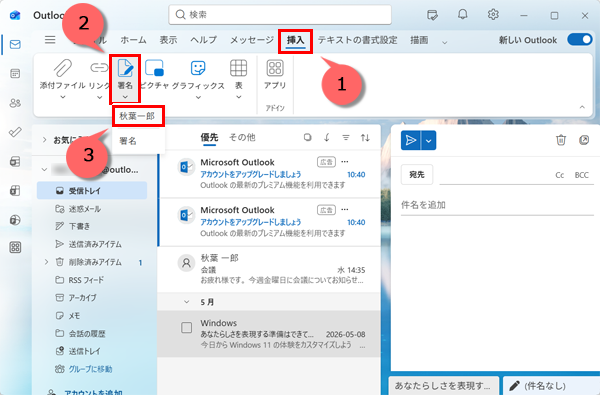This screenshot has width=600, height=395.
Task: Click the アプリ add-in apps icon
Action: (275, 68)
